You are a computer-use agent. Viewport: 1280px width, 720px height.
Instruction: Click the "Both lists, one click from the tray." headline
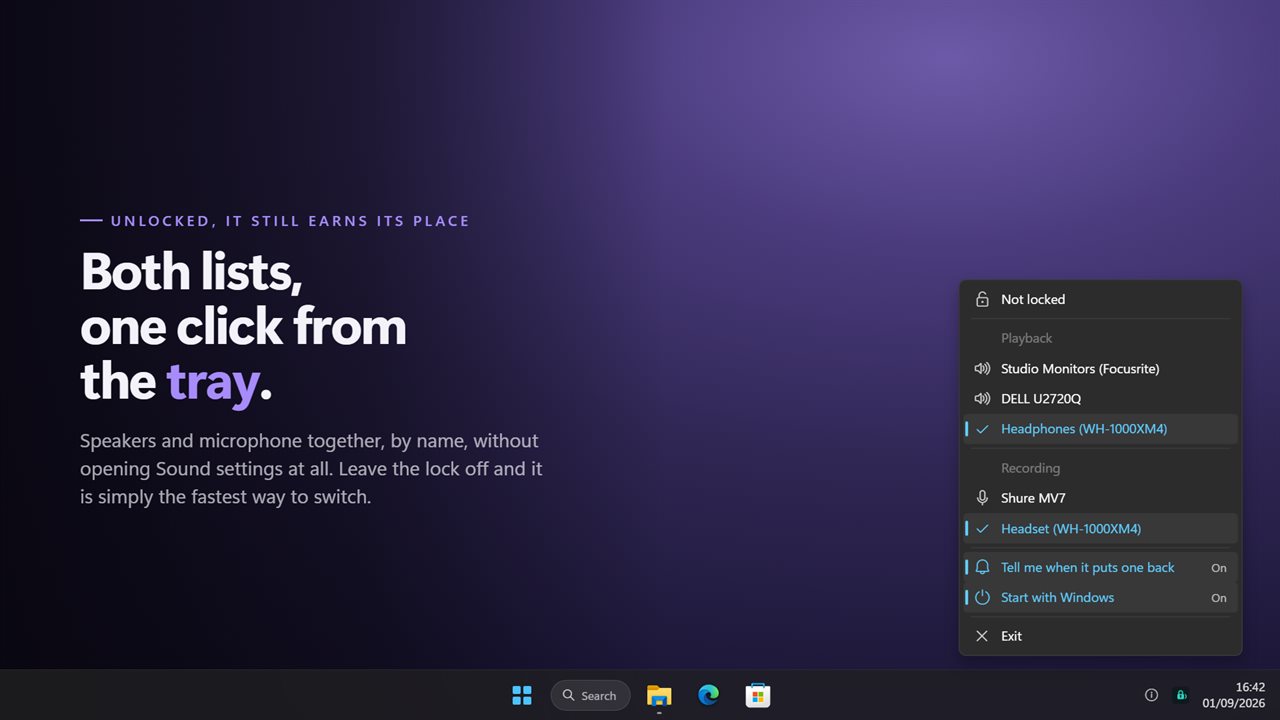[243, 327]
